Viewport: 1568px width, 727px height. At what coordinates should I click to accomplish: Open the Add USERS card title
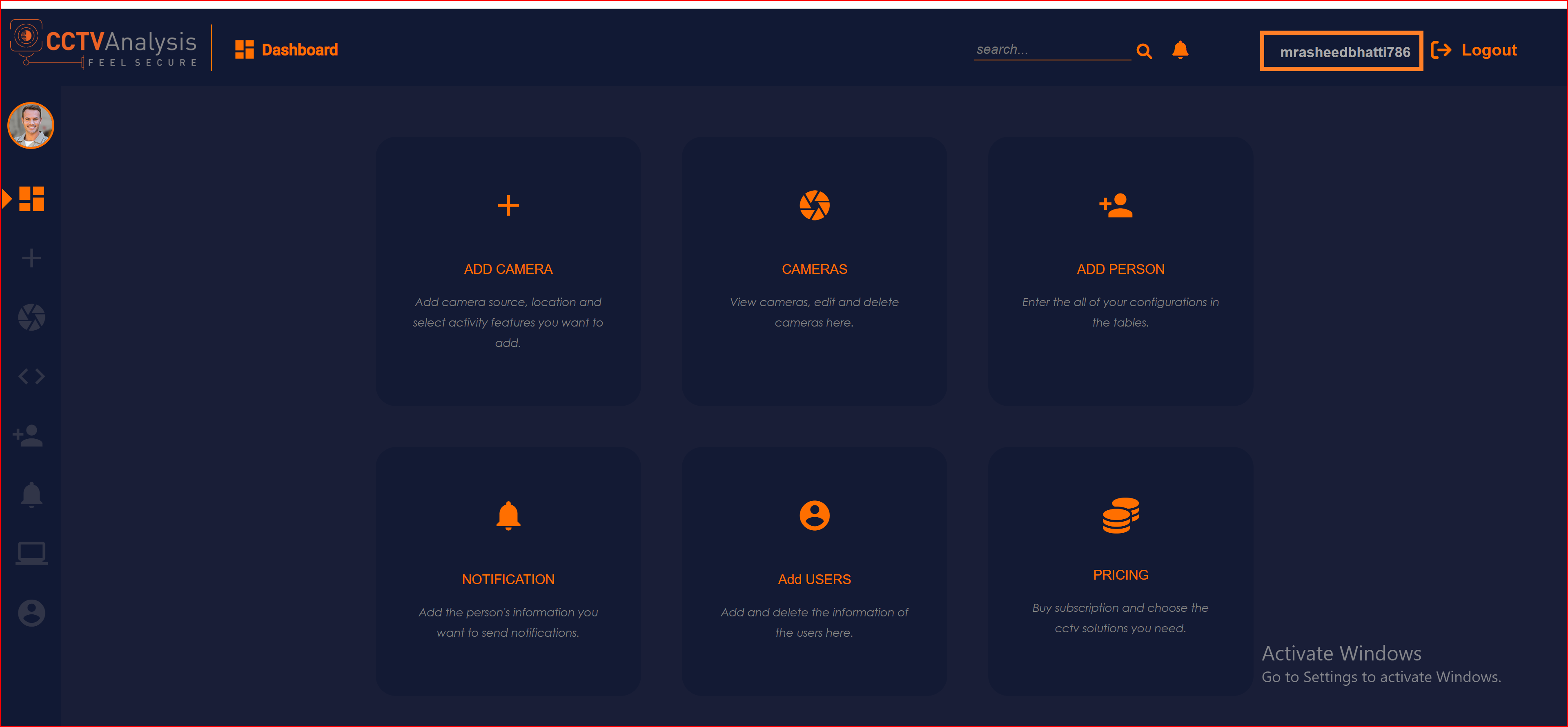tap(815, 579)
